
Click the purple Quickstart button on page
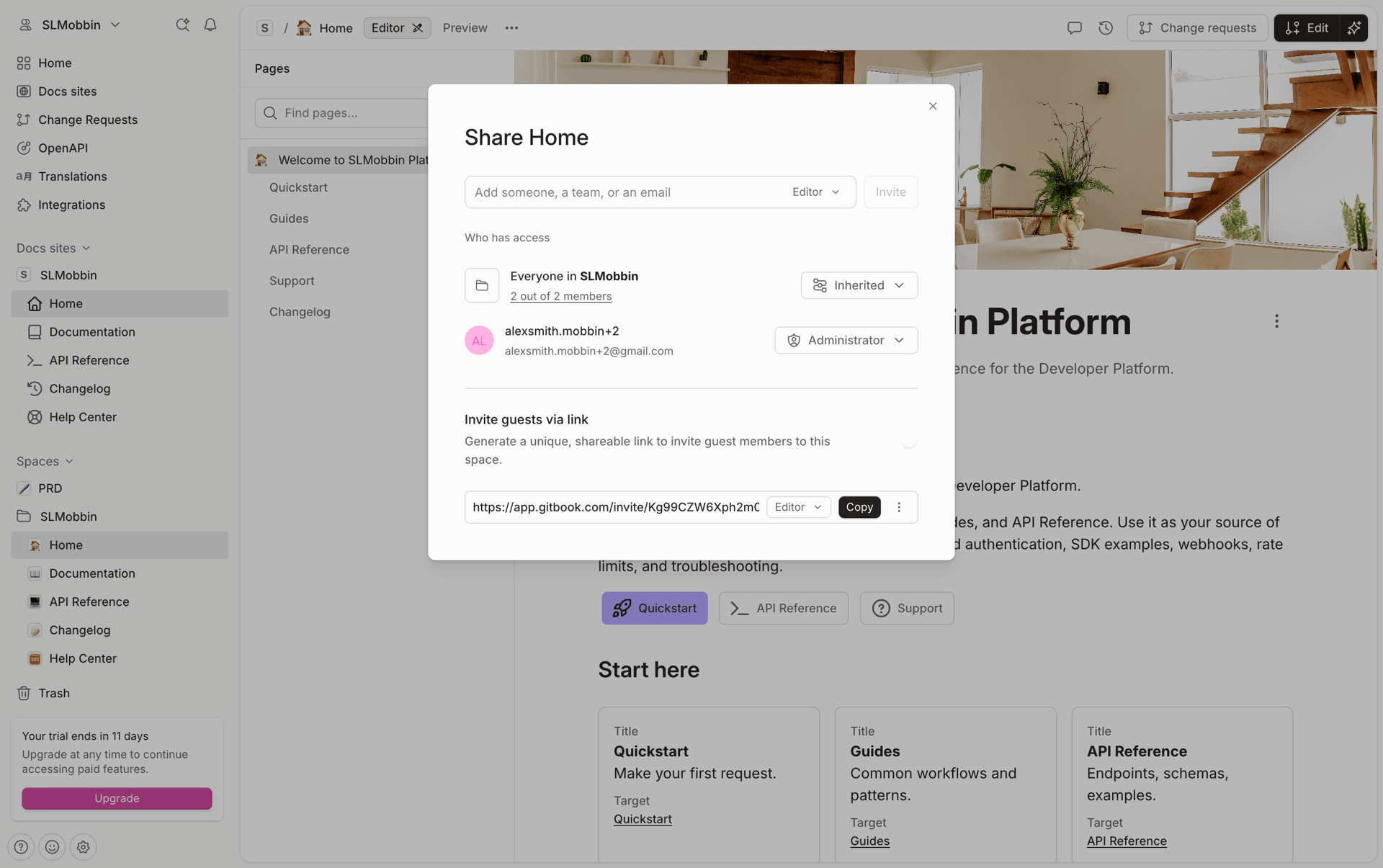[654, 608]
